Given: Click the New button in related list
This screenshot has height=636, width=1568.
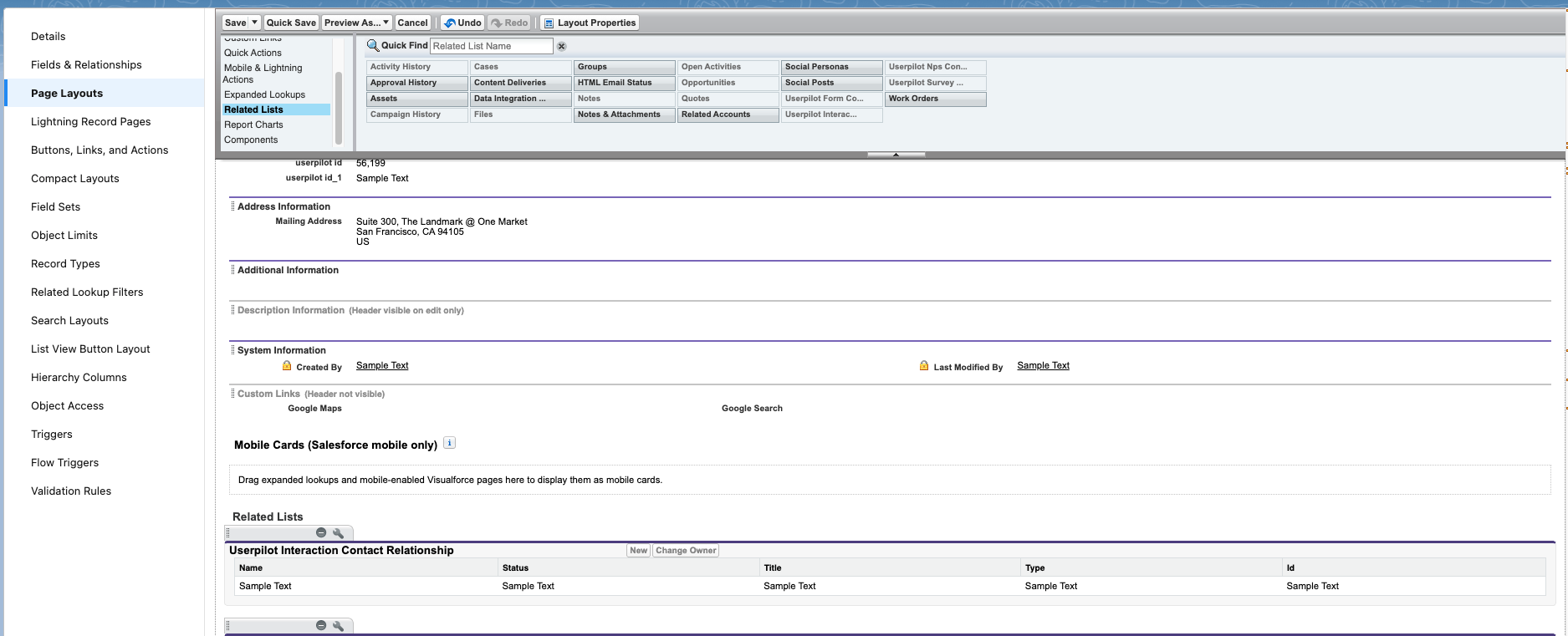Looking at the screenshot, I should pos(639,550).
